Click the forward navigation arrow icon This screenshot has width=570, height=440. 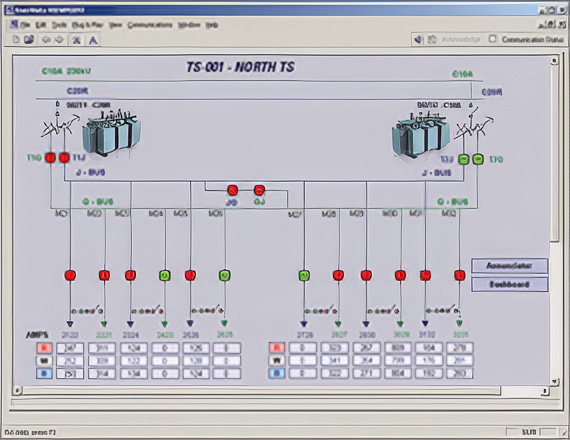coord(59,40)
